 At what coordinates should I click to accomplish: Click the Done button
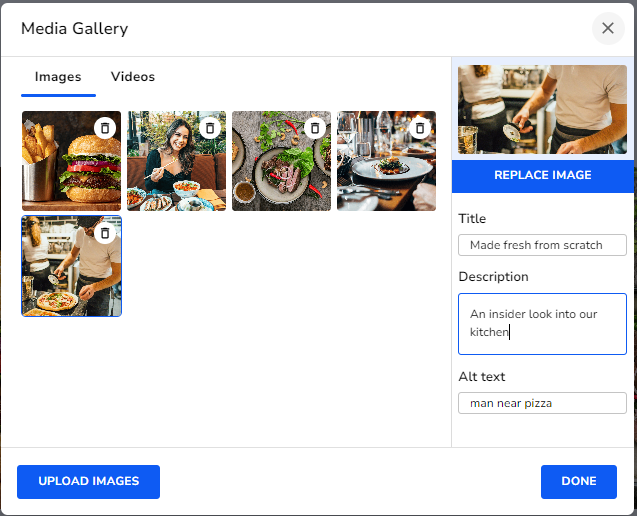tap(579, 481)
